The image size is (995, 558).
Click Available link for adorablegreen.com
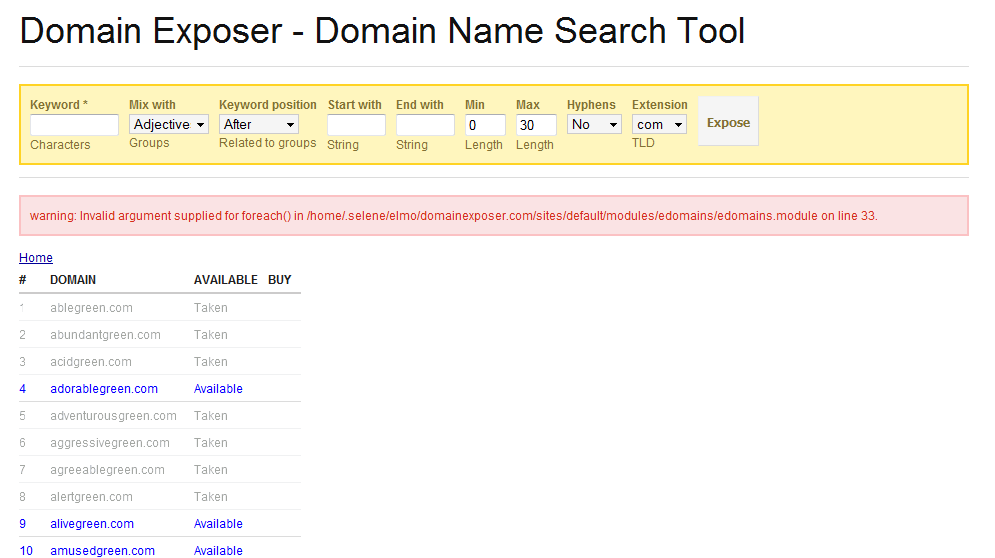[x=218, y=389]
